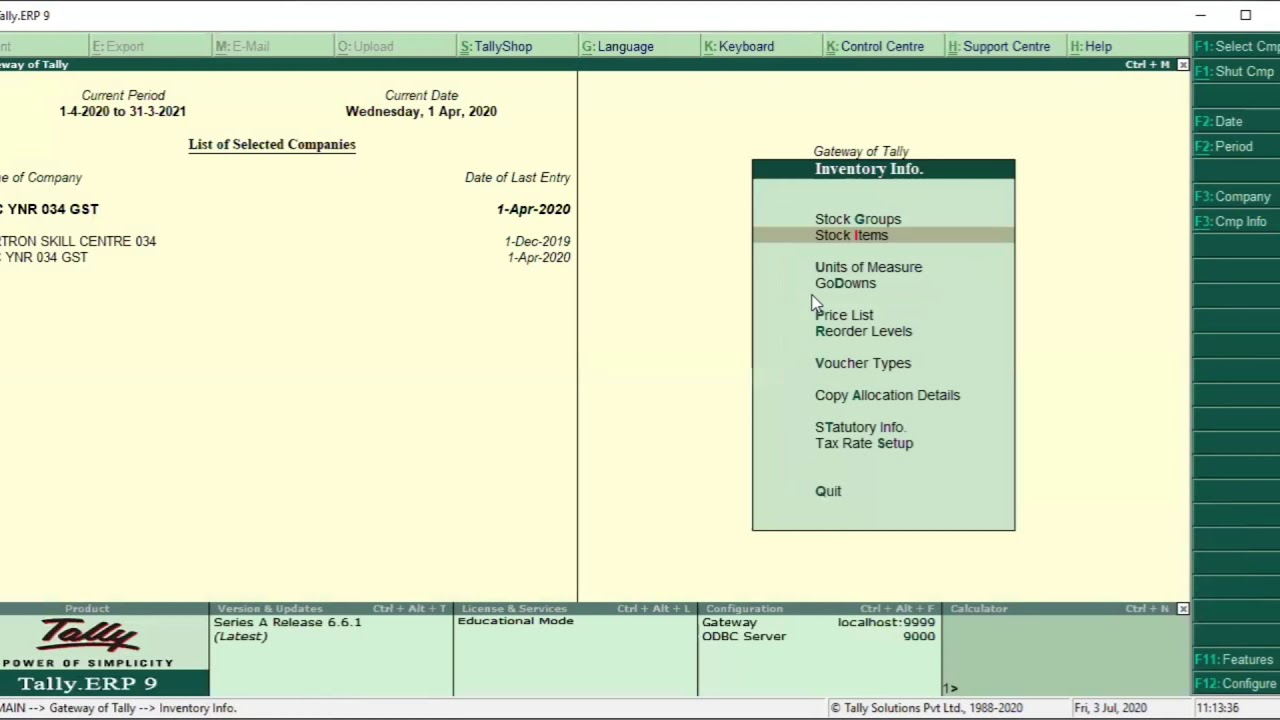The height and width of the screenshot is (720, 1280).
Task: Click List of Selected Companies heading
Action: [x=272, y=144]
